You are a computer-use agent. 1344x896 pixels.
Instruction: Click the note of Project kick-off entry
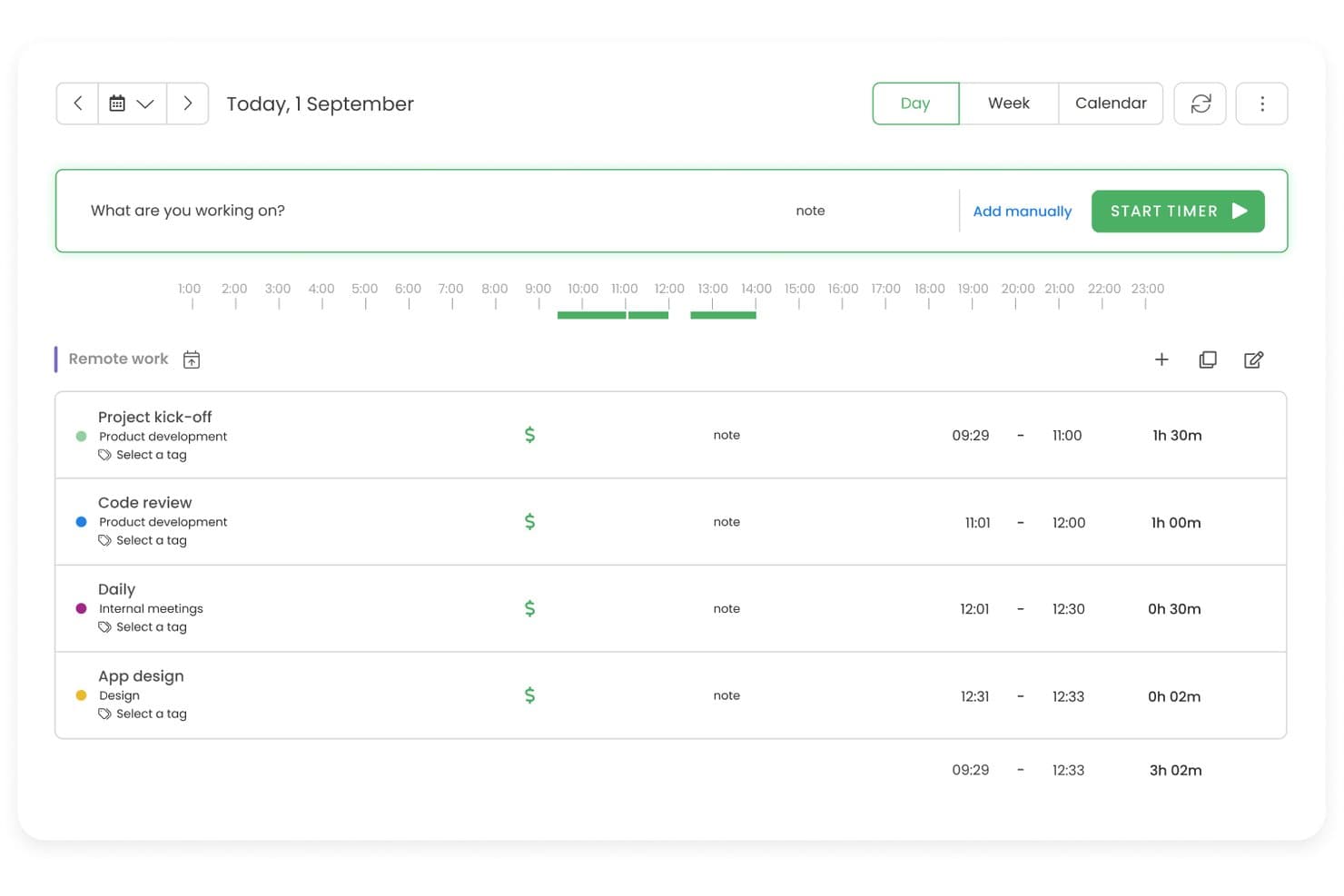click(726, 435)
